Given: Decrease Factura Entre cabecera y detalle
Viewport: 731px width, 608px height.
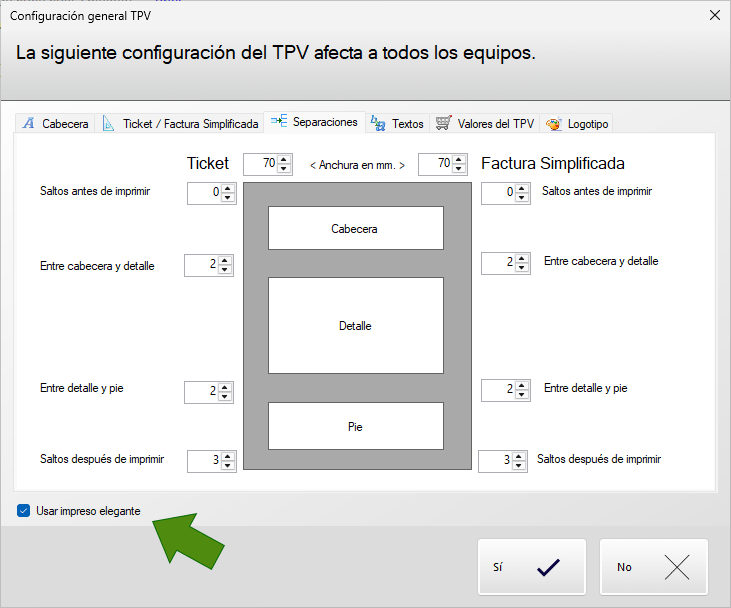Looking at the screenshot, I should point(522,268).
